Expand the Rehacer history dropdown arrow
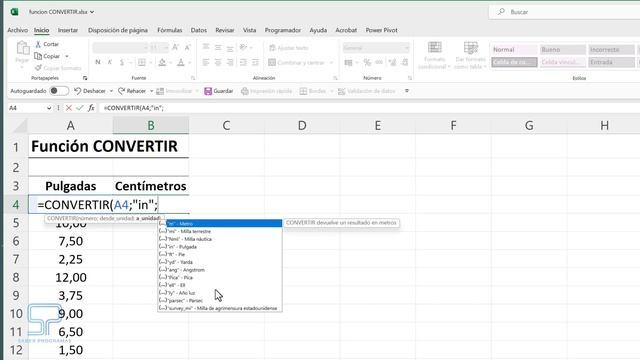 pos(151,91)
